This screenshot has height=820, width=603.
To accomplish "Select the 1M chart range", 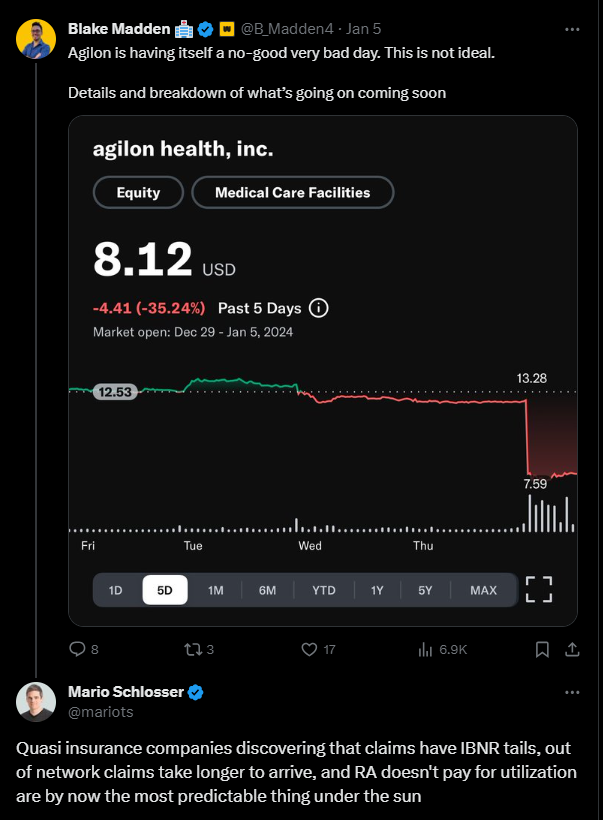I will [215, 590].
